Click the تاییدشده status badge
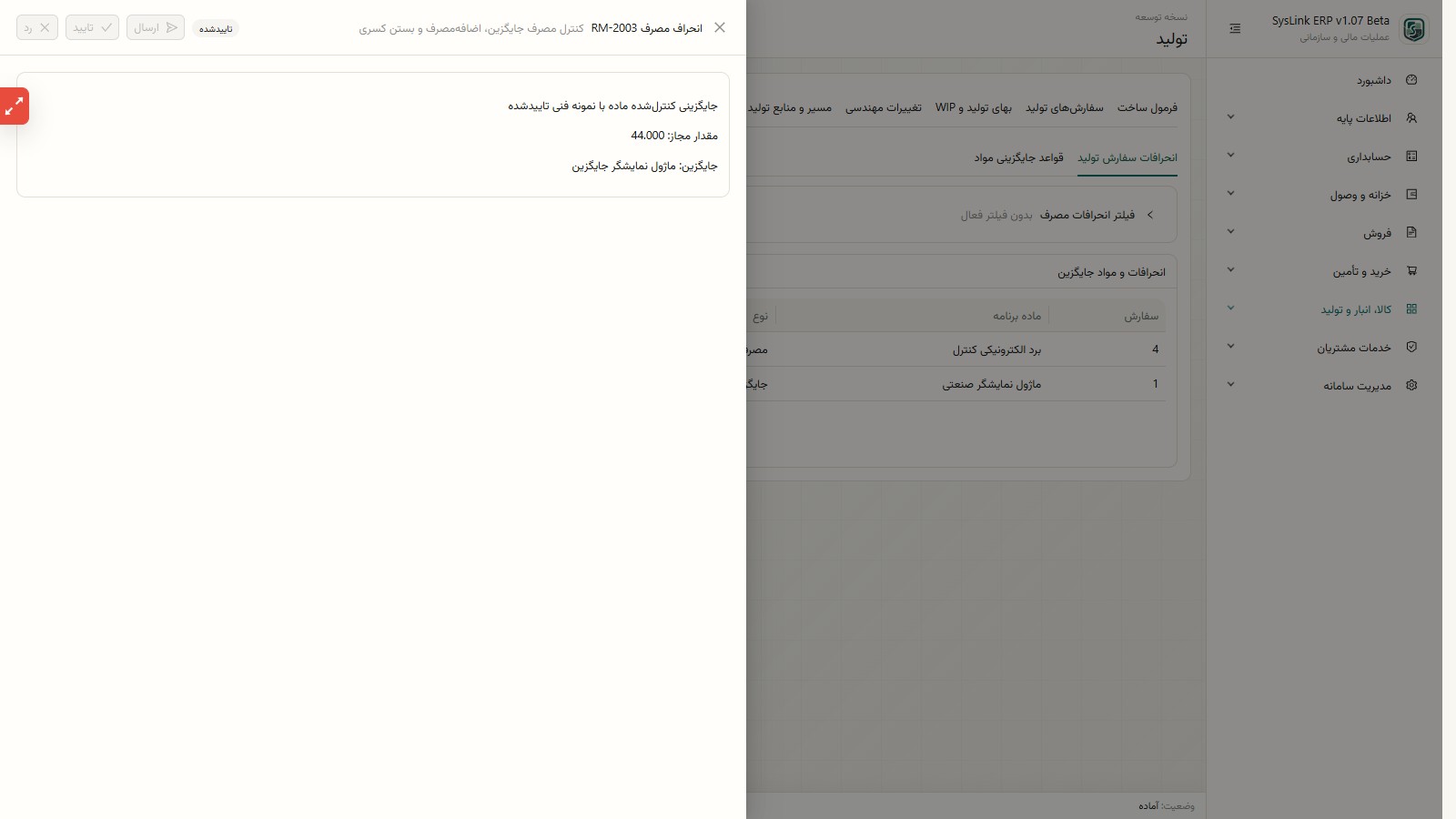The height and width of the screenshot is (819, 1456). tap(216, 28)
